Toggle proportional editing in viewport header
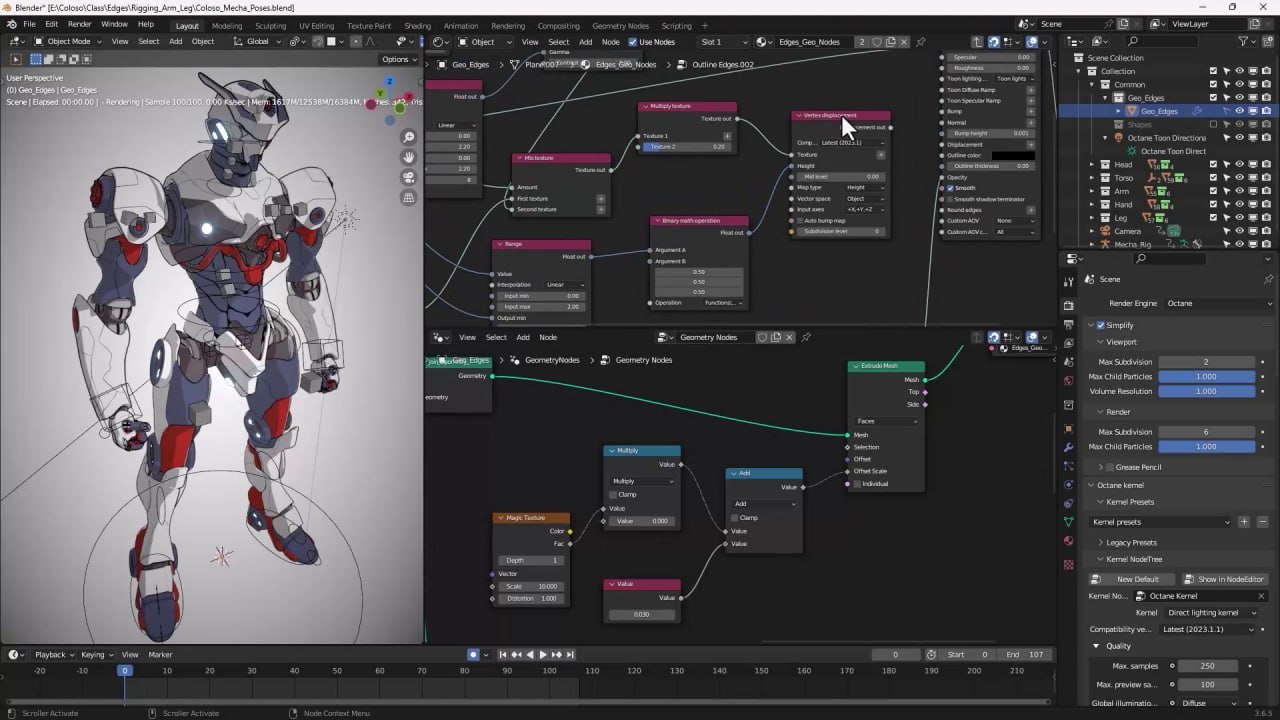 pyautogui.click(x=357, y=41)
